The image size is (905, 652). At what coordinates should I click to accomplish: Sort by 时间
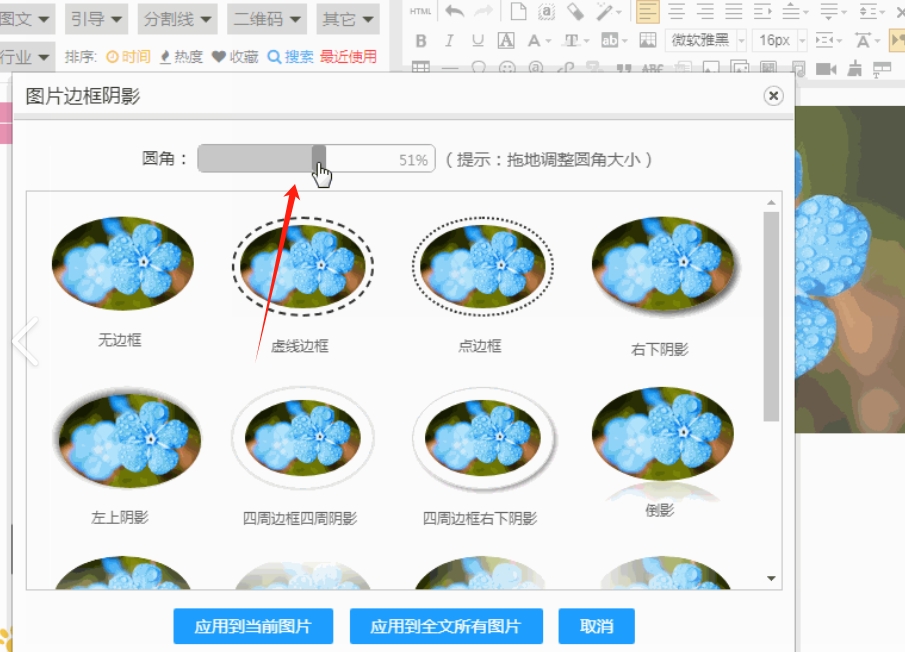tap(128, 57)
